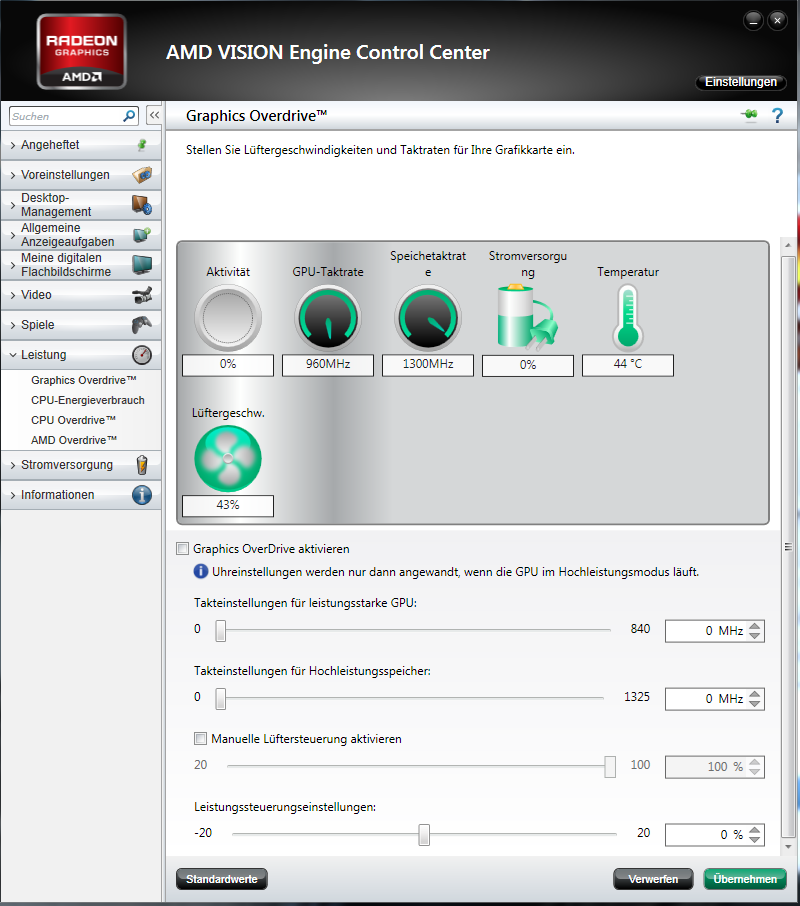
Task: Click the Spiele gamepad icon
Action: tap(142, 325)
